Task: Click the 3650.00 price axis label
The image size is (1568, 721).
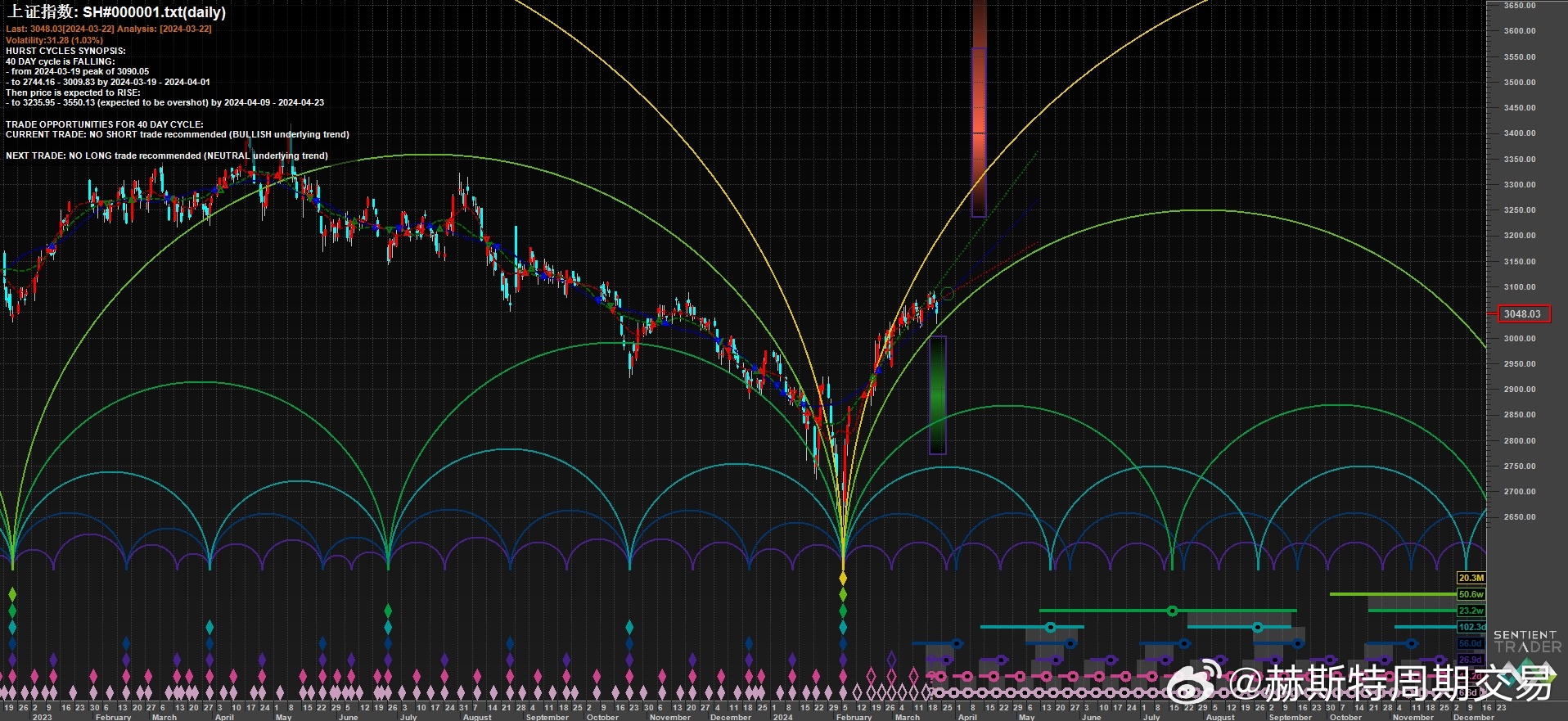Action: (x=1520, y=6)
